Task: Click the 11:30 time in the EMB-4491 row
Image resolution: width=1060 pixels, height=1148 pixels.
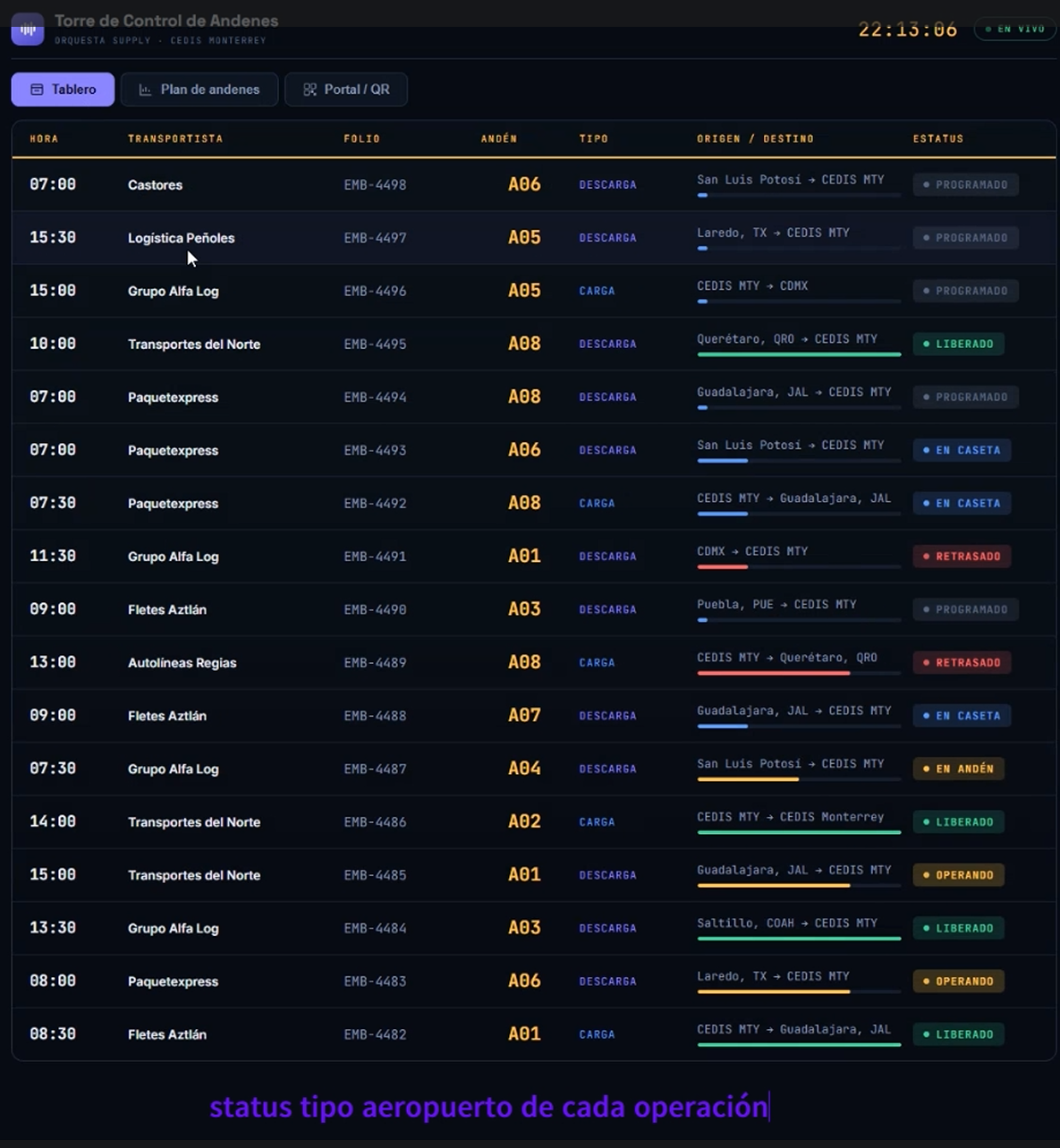Action: pos(53,557)
